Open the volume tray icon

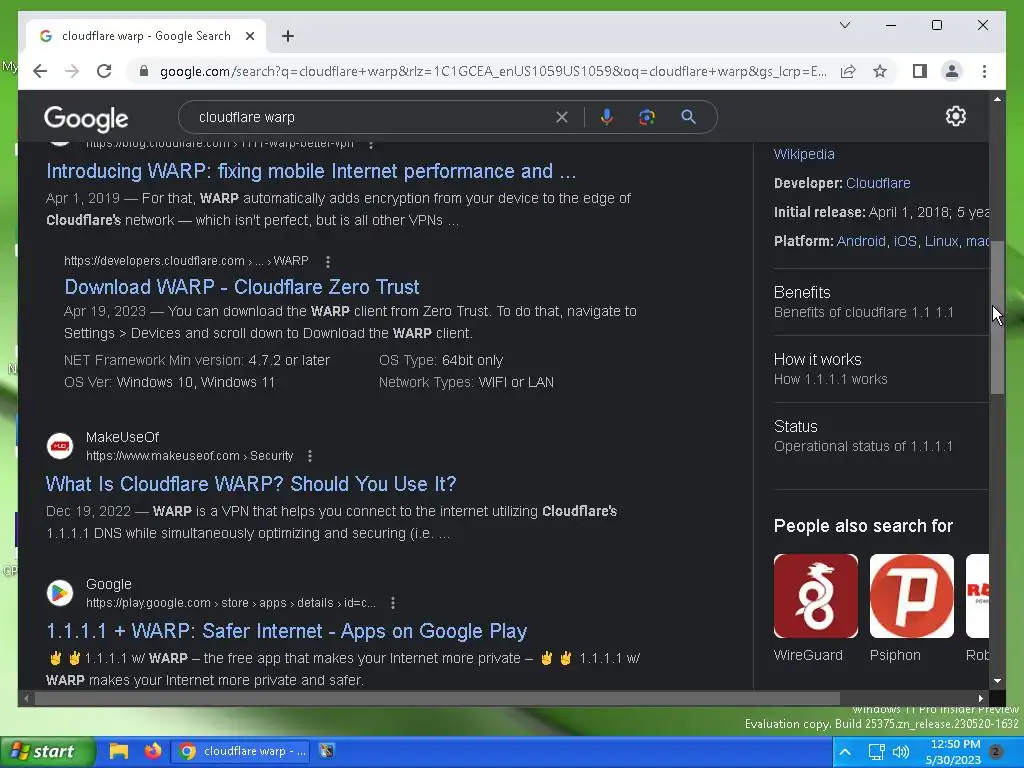pos(901,752)
